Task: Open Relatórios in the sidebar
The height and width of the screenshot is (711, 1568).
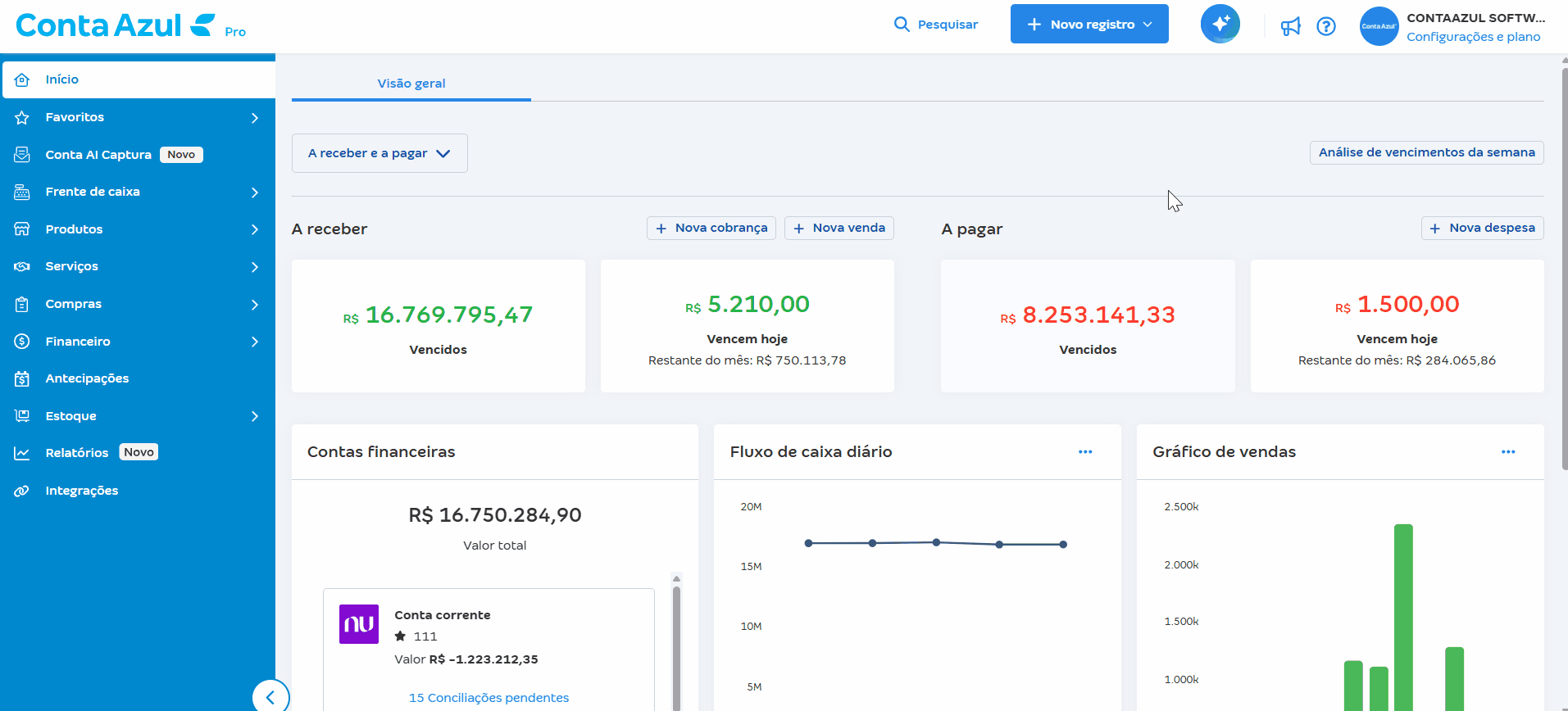Action: pos(76,453)
